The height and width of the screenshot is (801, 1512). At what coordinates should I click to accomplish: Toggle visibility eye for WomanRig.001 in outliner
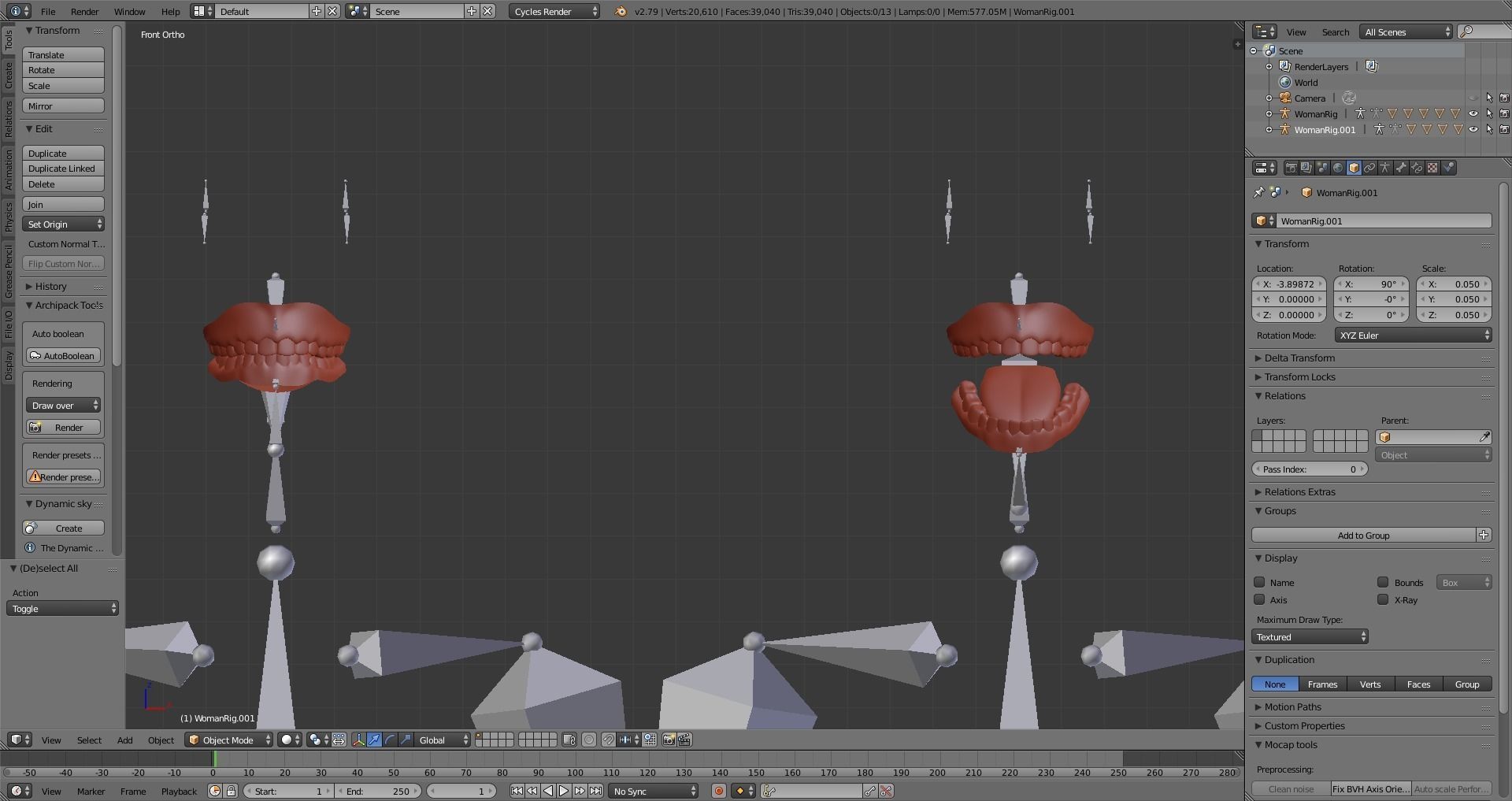(1473, 129)
